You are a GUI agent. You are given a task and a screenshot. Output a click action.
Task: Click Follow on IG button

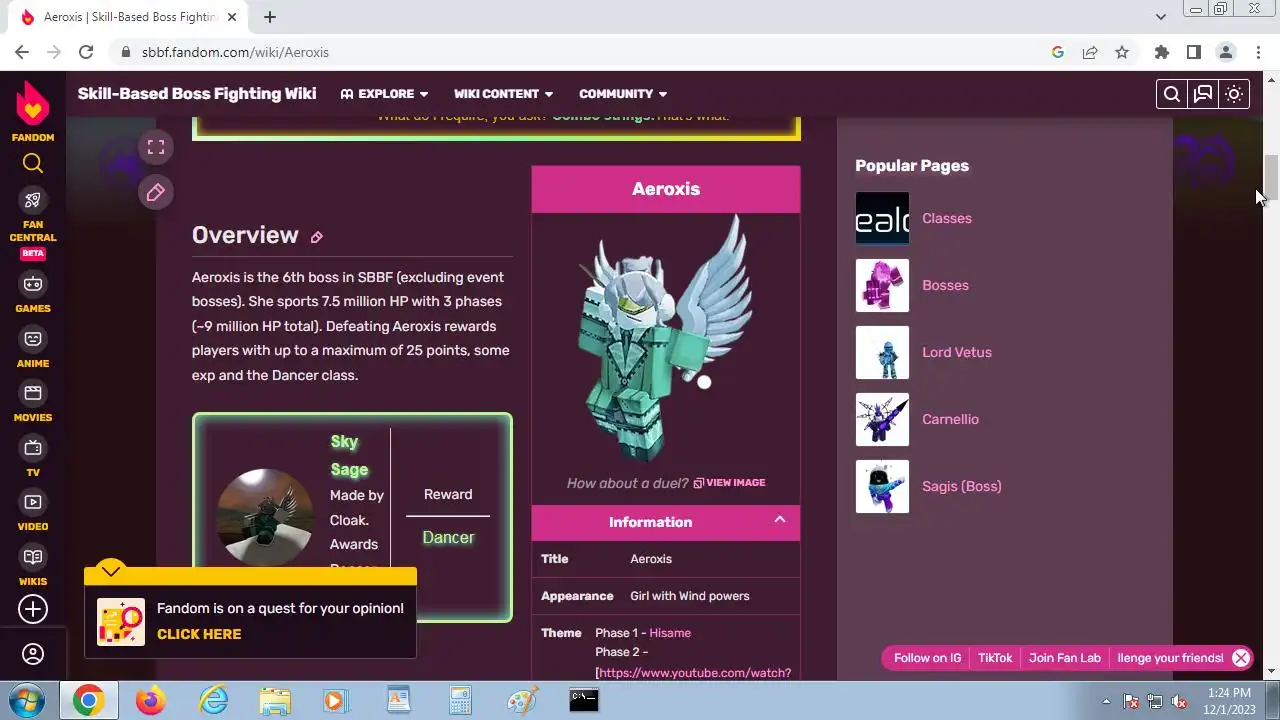click(927, 658)
